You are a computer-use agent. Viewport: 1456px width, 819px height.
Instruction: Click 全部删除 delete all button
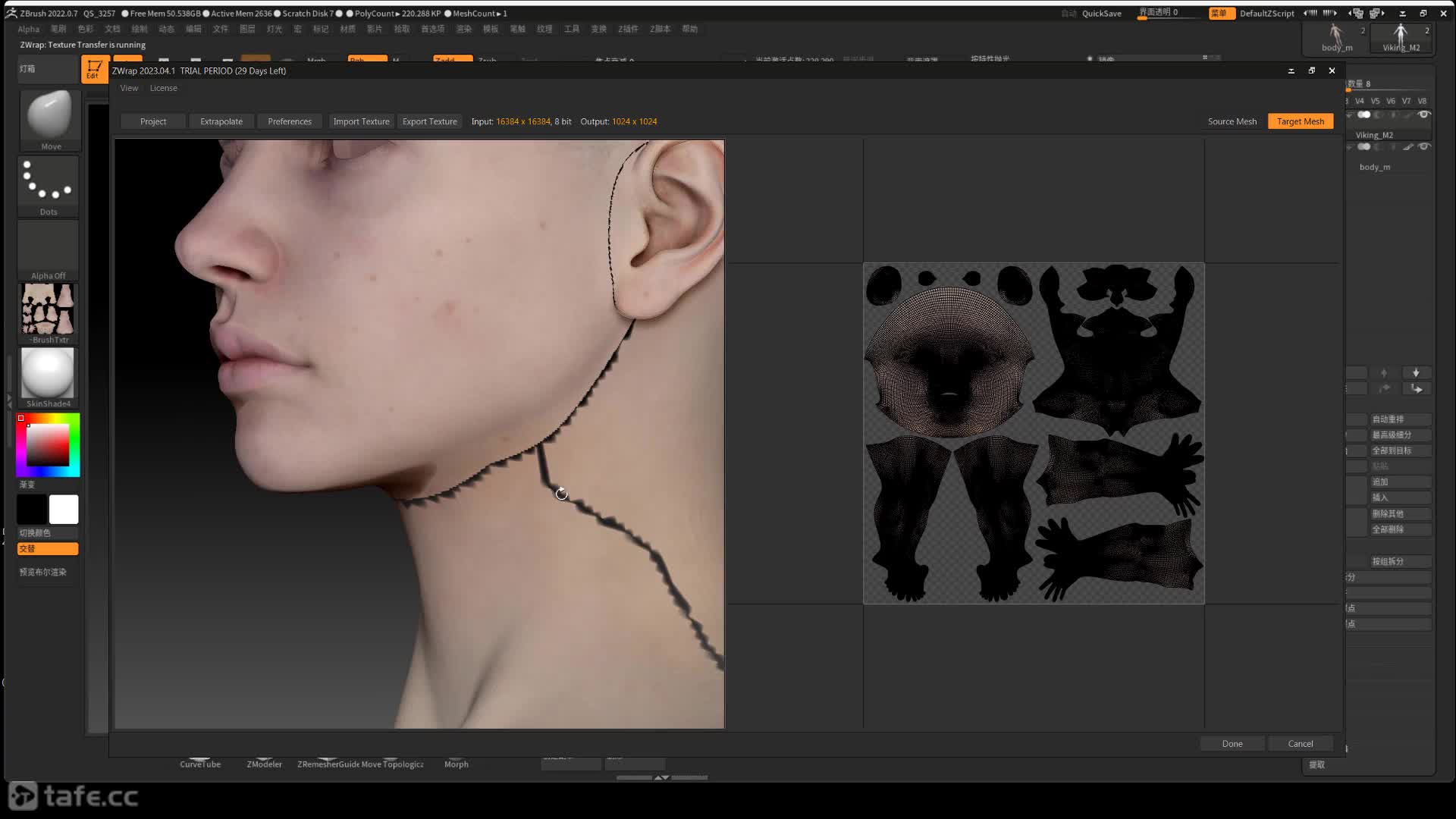pos(1400,529)
